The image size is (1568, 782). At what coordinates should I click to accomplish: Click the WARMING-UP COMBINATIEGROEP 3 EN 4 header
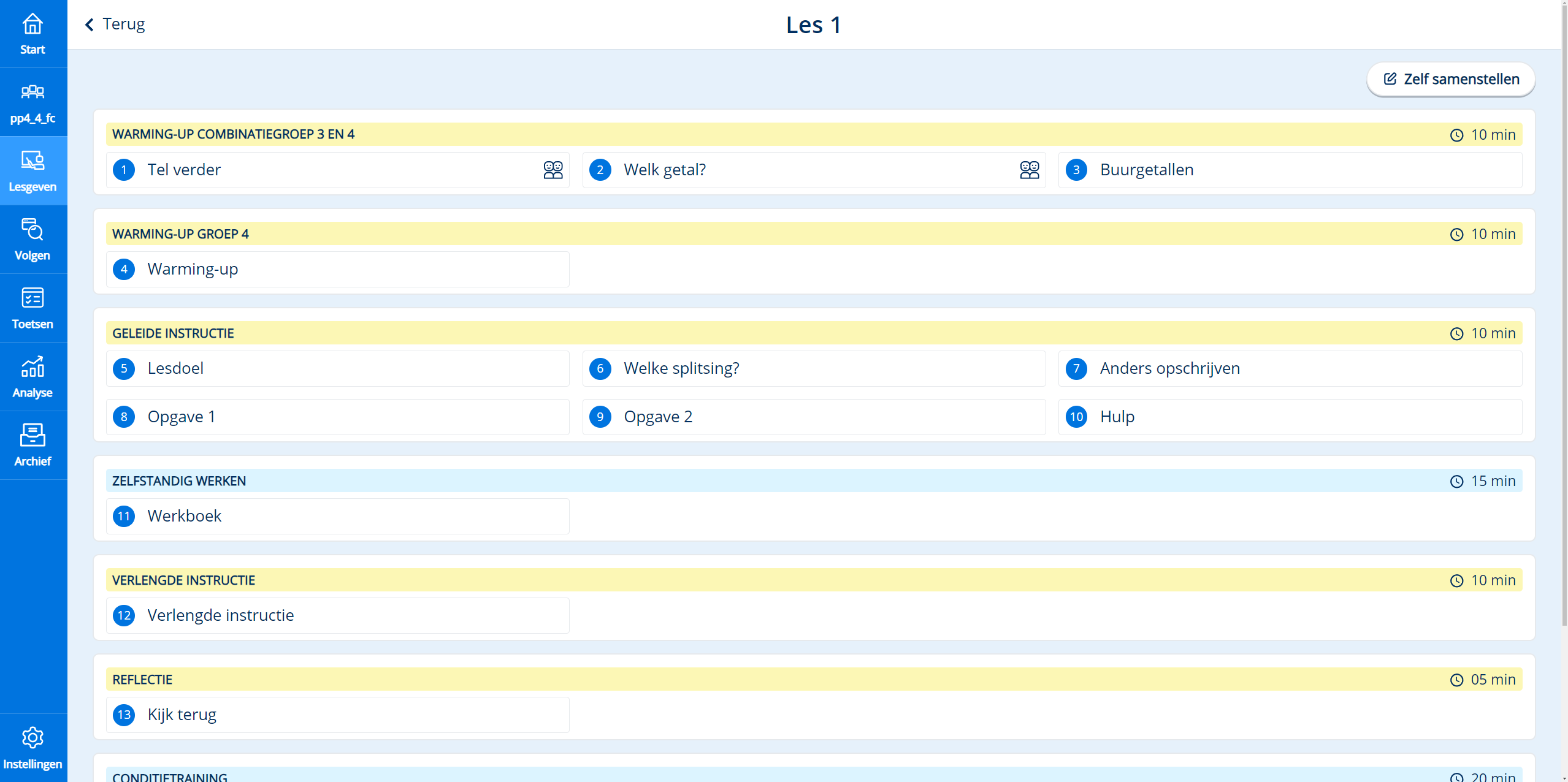tap(814, 134)
